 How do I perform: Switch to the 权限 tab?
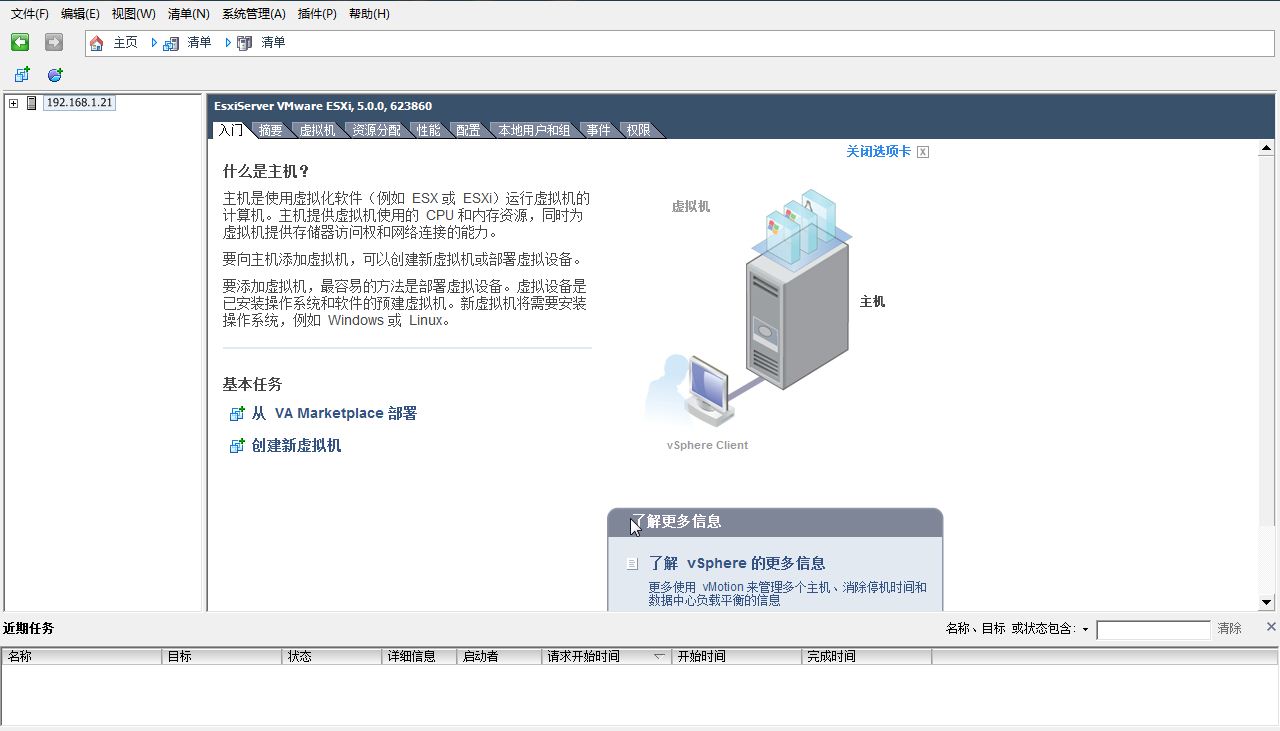(x=638, y=130)
